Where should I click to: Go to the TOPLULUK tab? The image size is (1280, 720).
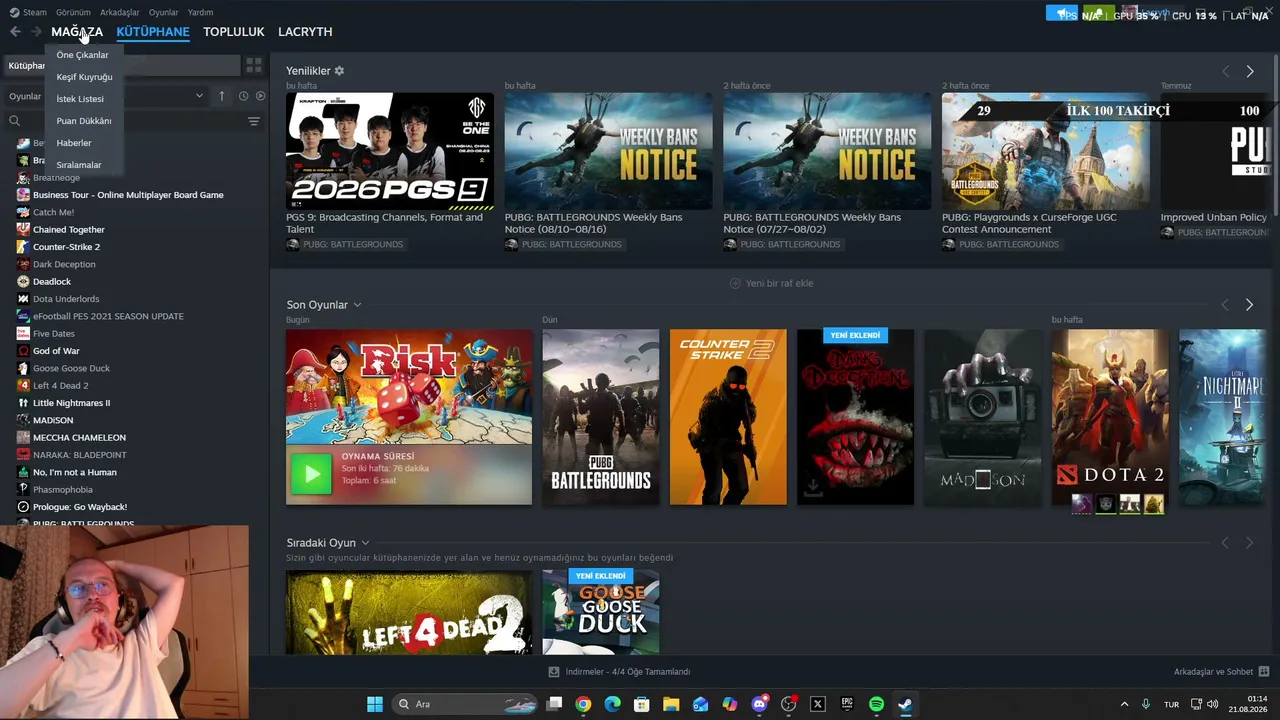[x=234, y=32]
